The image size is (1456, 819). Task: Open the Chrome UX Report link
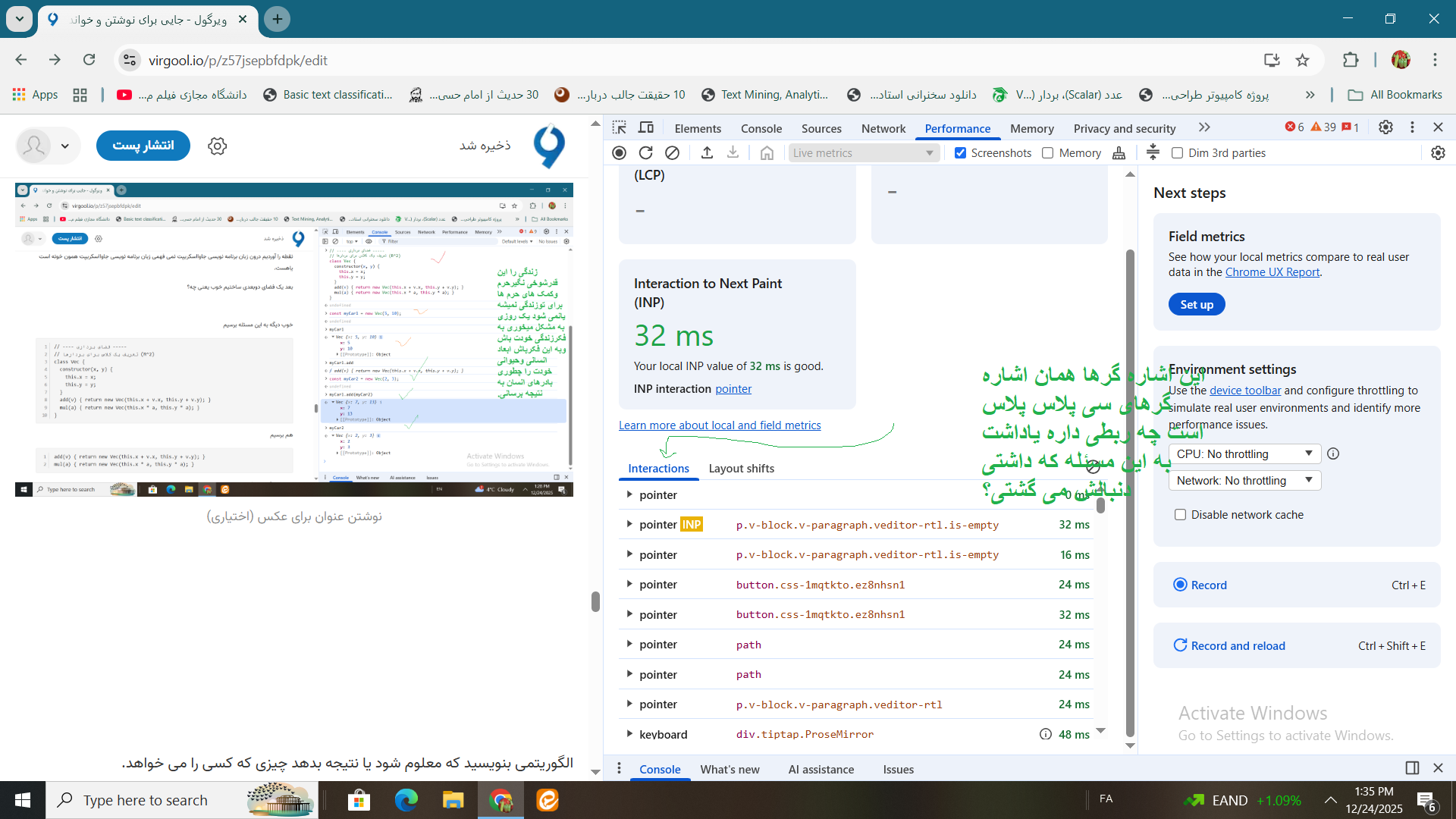1272,272
